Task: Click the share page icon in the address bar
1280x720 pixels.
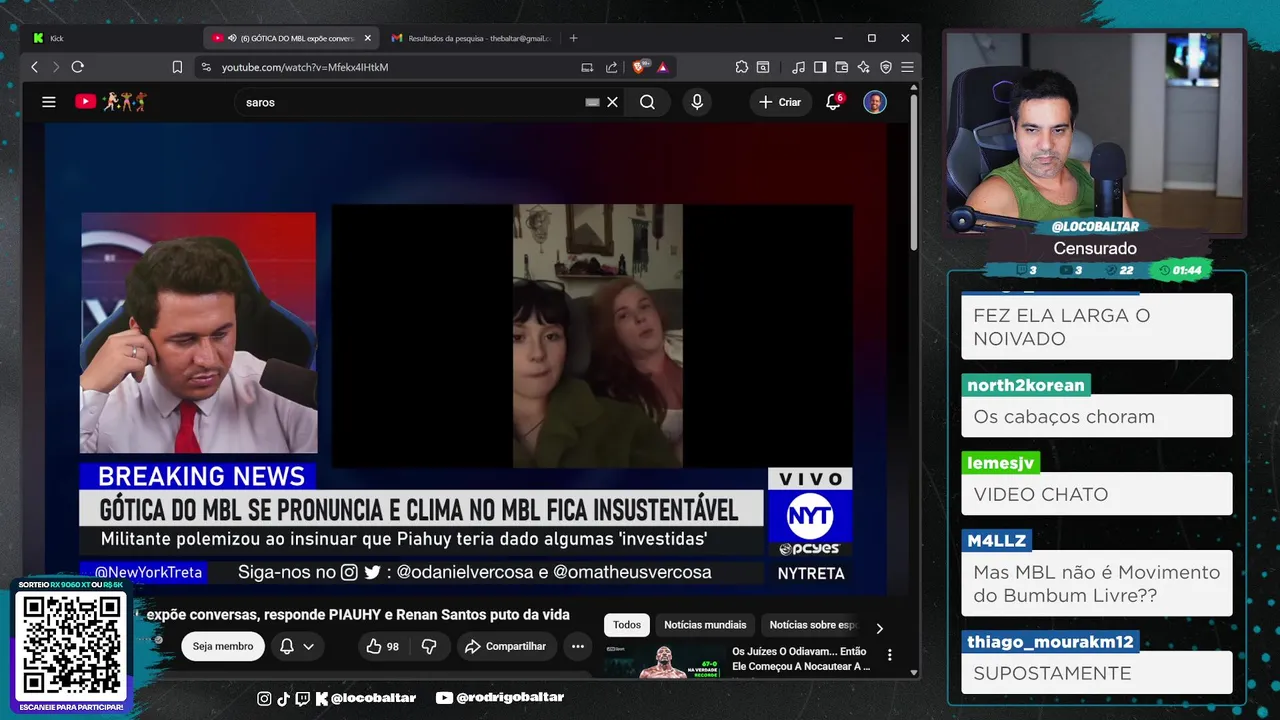Action: (610, 67)
